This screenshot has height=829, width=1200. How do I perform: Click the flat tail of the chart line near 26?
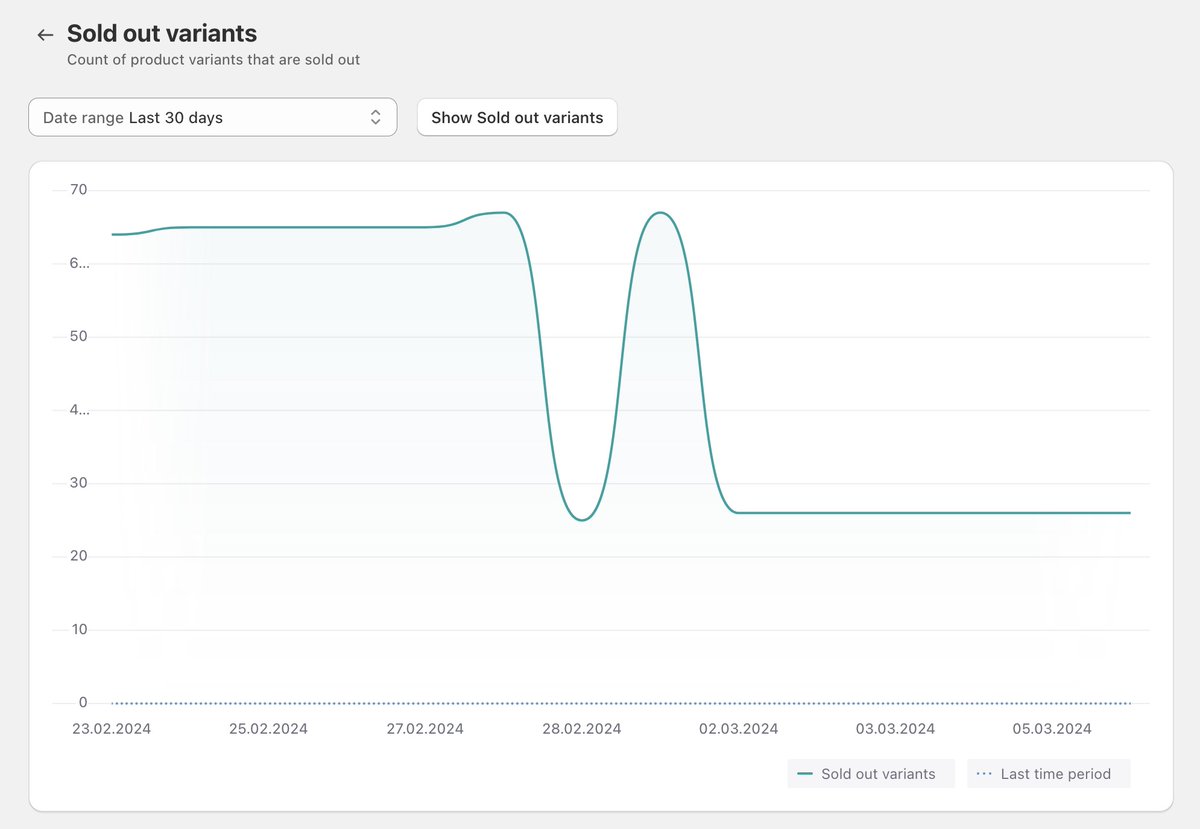pyautogui.click(x=950, y=510)
